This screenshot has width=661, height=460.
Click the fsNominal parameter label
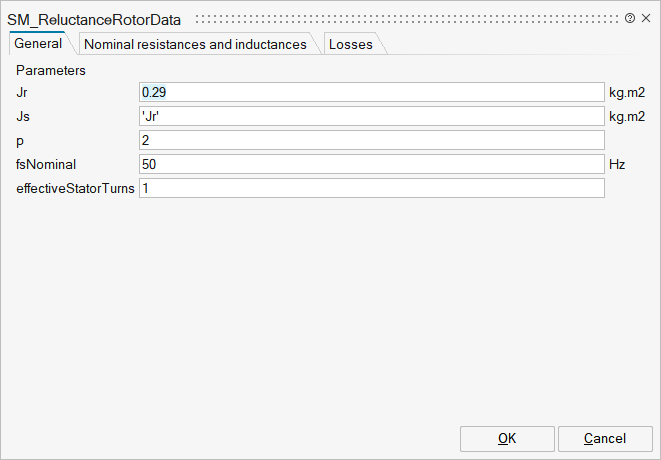46,164
